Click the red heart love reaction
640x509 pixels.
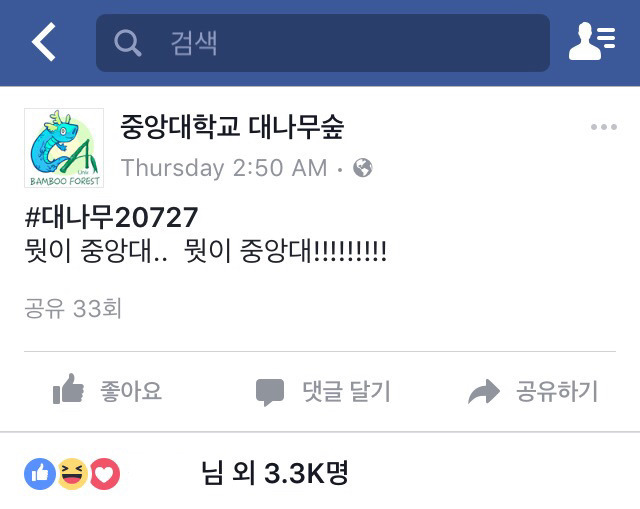coord(104,473)
